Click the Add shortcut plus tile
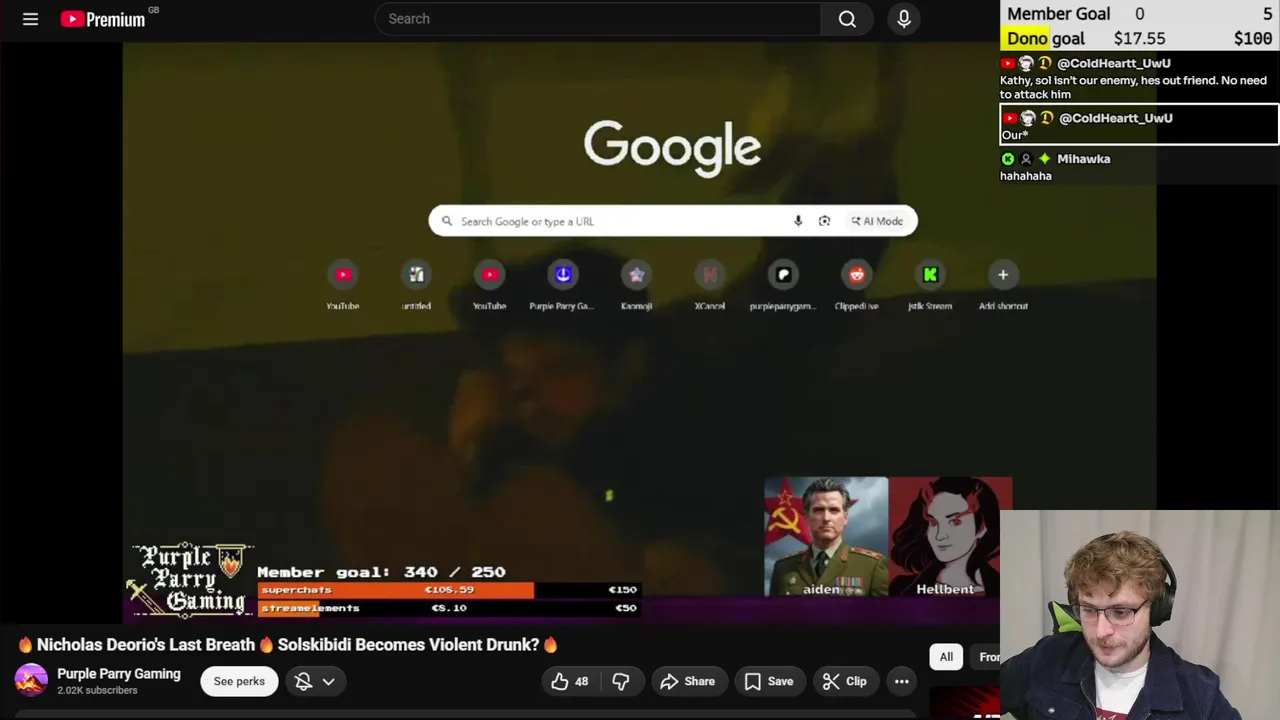1280x720 pixels. (1003, 286)
